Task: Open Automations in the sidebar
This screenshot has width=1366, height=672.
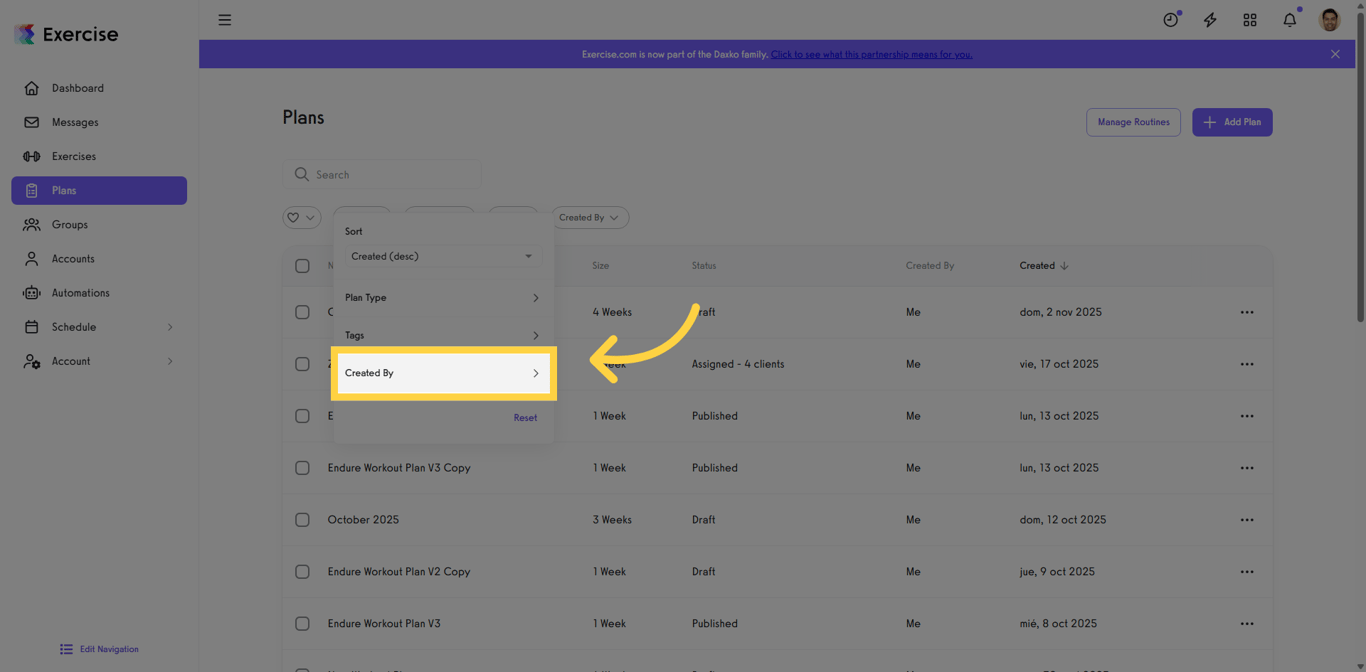Action: coord(80,293)
